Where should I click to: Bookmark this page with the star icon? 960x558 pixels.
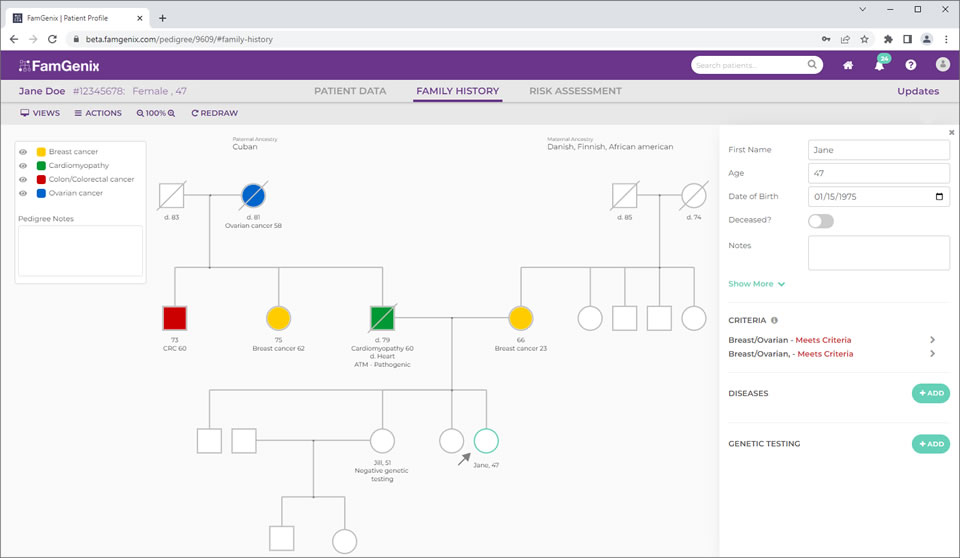(x=864, y=39)
